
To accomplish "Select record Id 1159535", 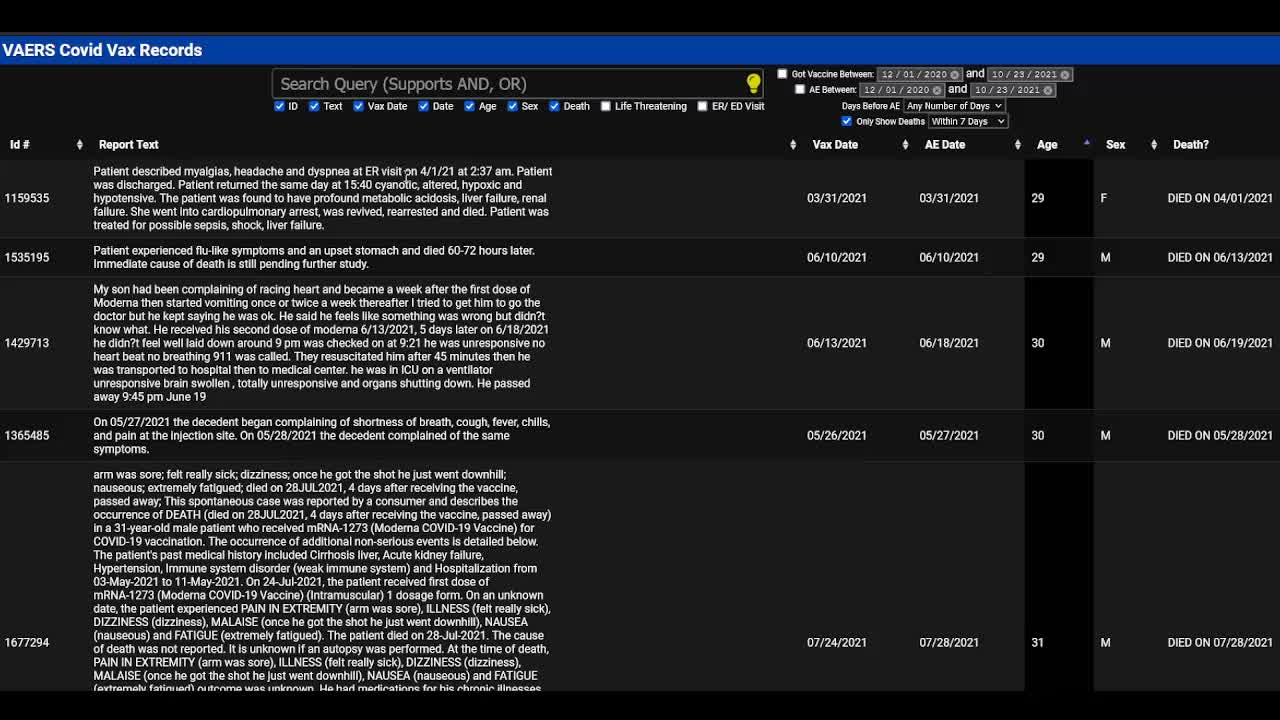I will tap(26, 198).
